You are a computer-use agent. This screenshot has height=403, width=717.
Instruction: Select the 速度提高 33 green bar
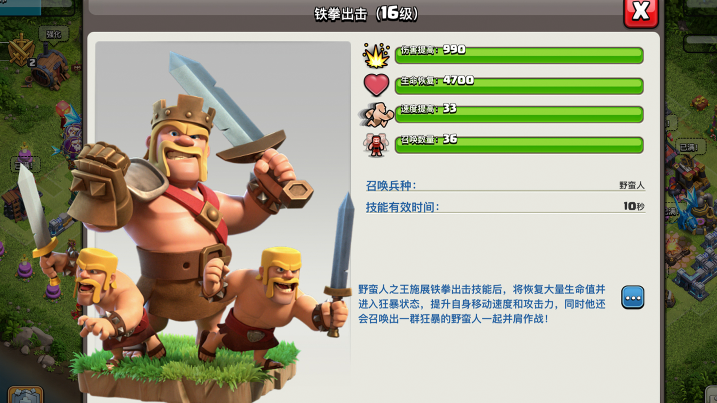(519, 114)
